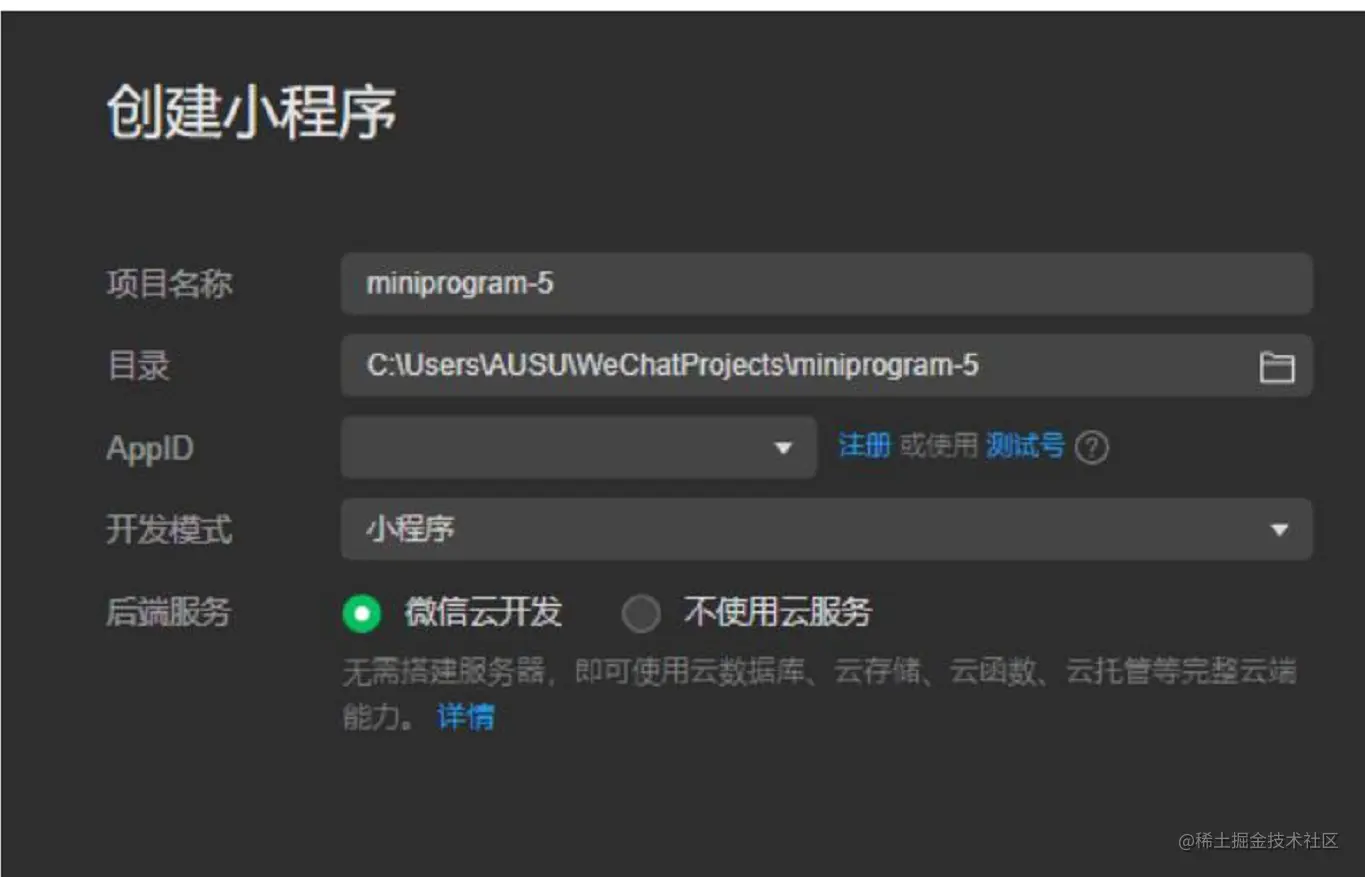The image size is (1365, 877).
Task: Click the 开发模式 dropdown arrow icon
Action: coord(1281,530)
